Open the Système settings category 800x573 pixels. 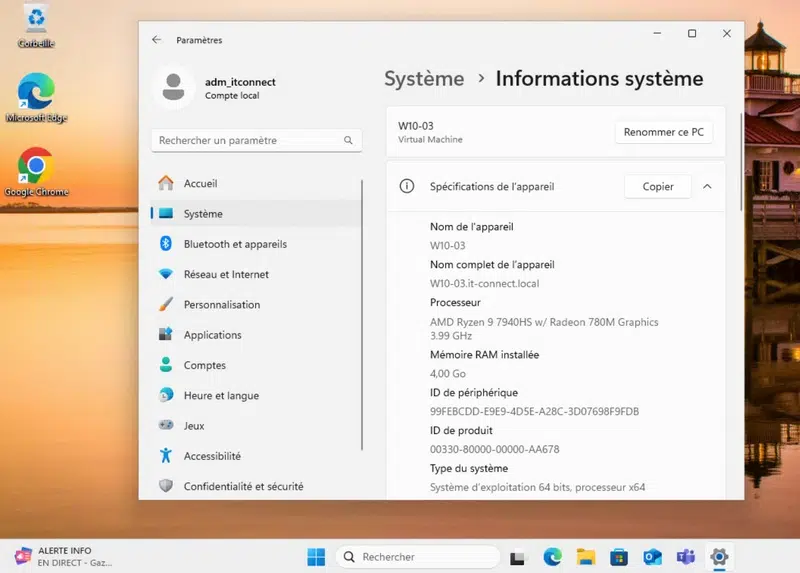(x=203, y=214)
